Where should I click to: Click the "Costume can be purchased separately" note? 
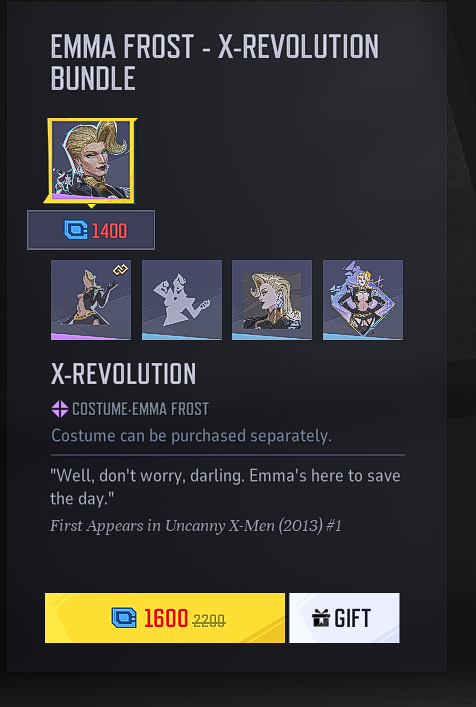point(191,436)
